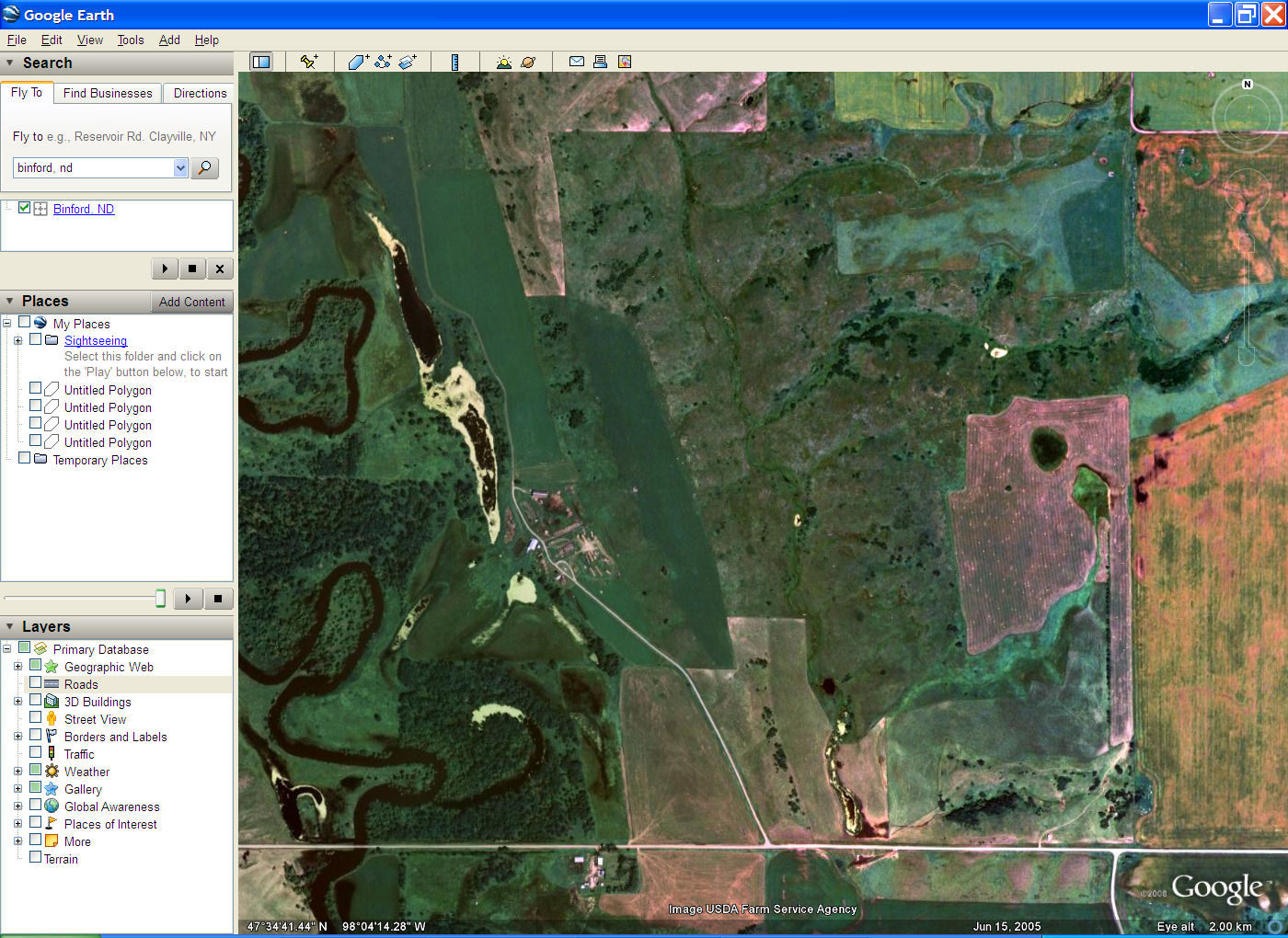
Task: Toggle the sidebar visibility toolbar icon
Action: point(261,62)
